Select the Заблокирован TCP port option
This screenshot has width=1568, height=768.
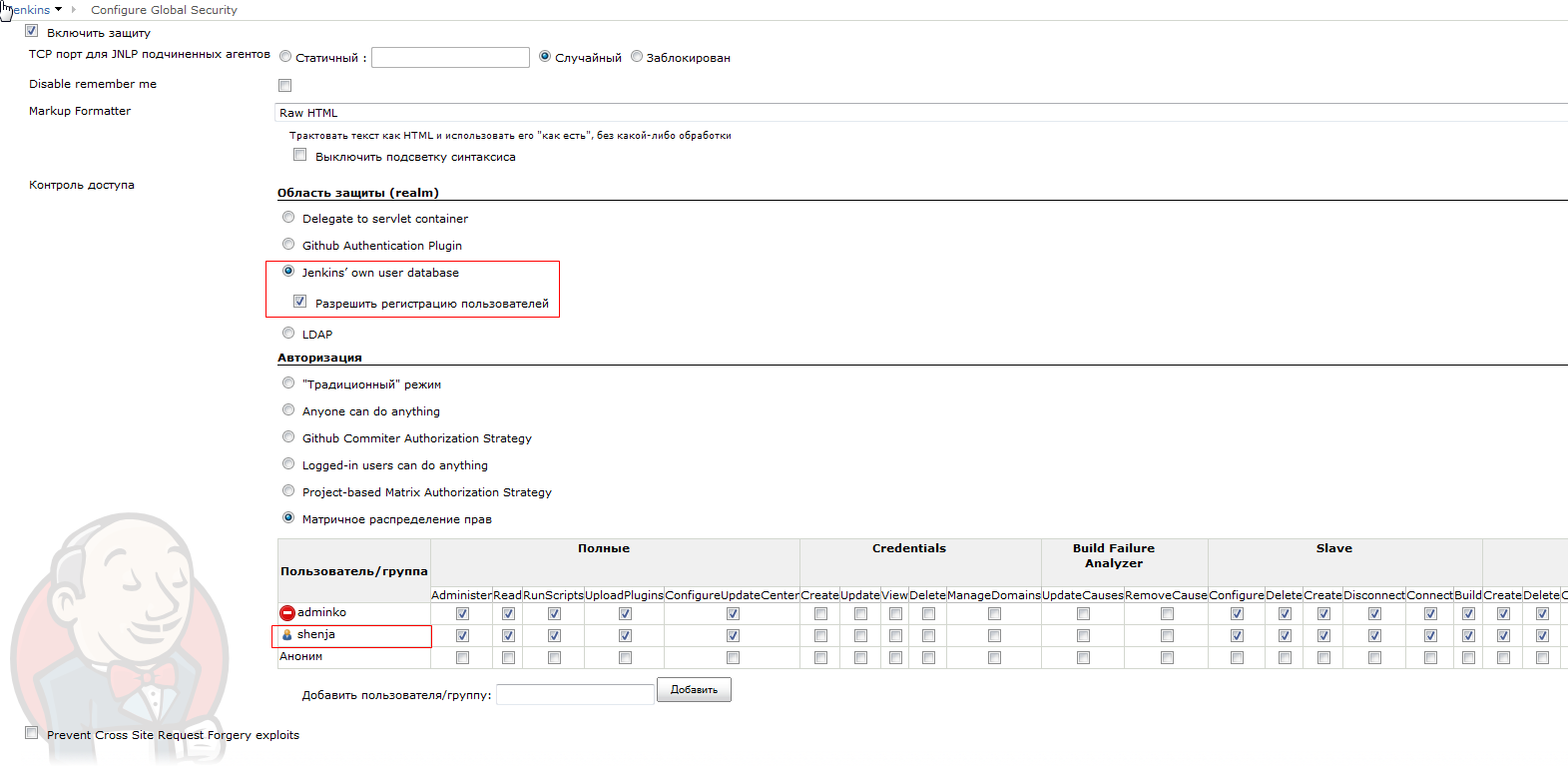click(637, 57)
